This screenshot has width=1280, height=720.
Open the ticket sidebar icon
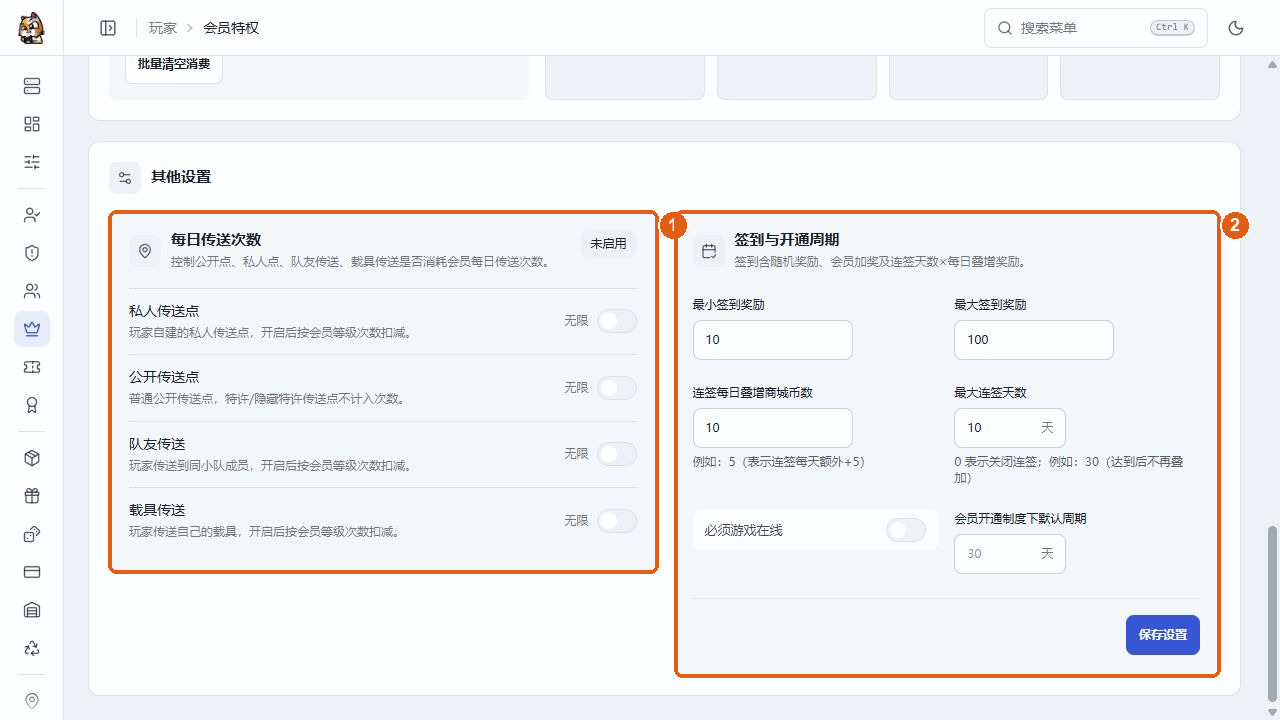point(32,367)
